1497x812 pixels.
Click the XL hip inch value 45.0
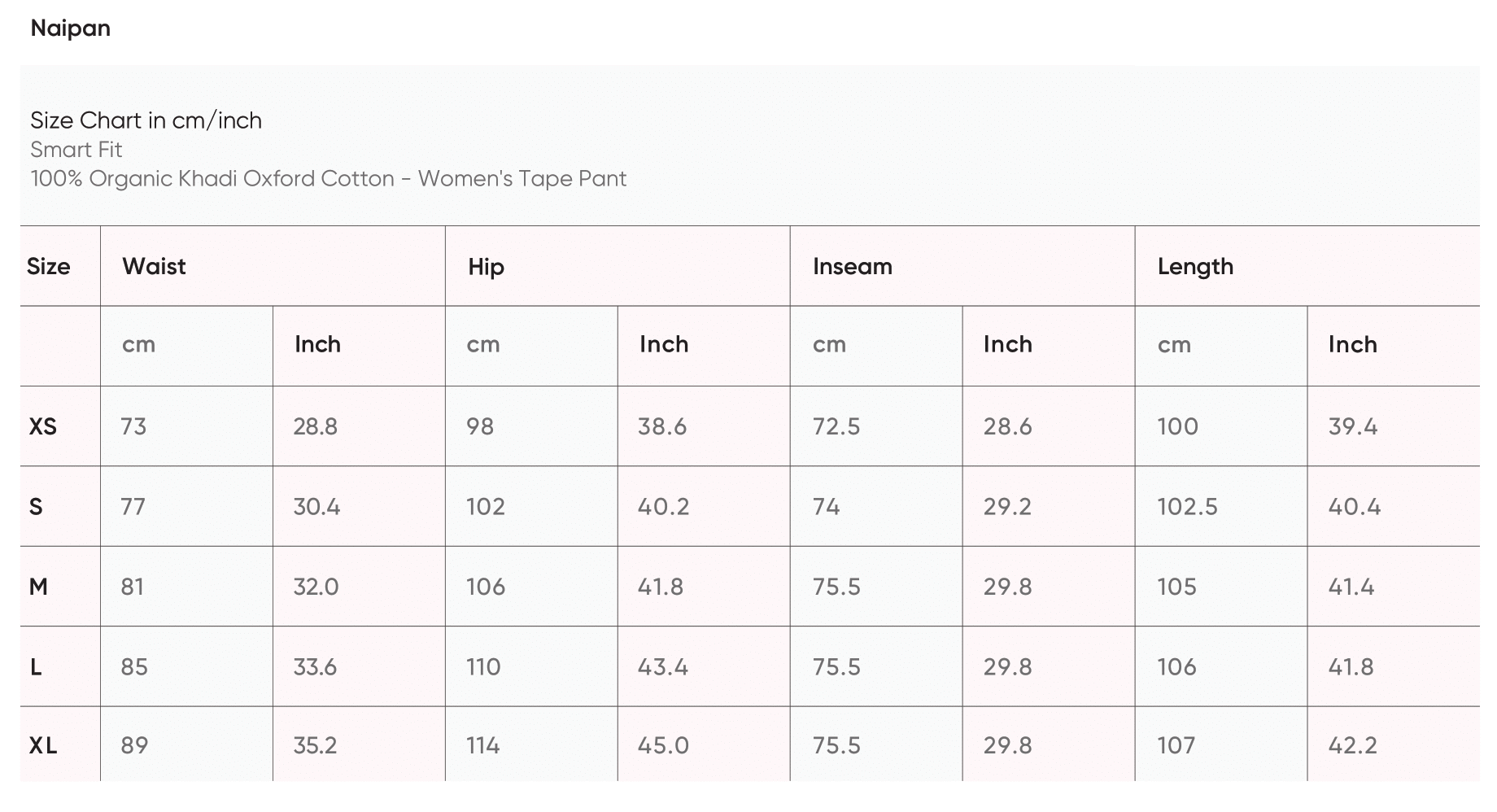pos(663,745)
